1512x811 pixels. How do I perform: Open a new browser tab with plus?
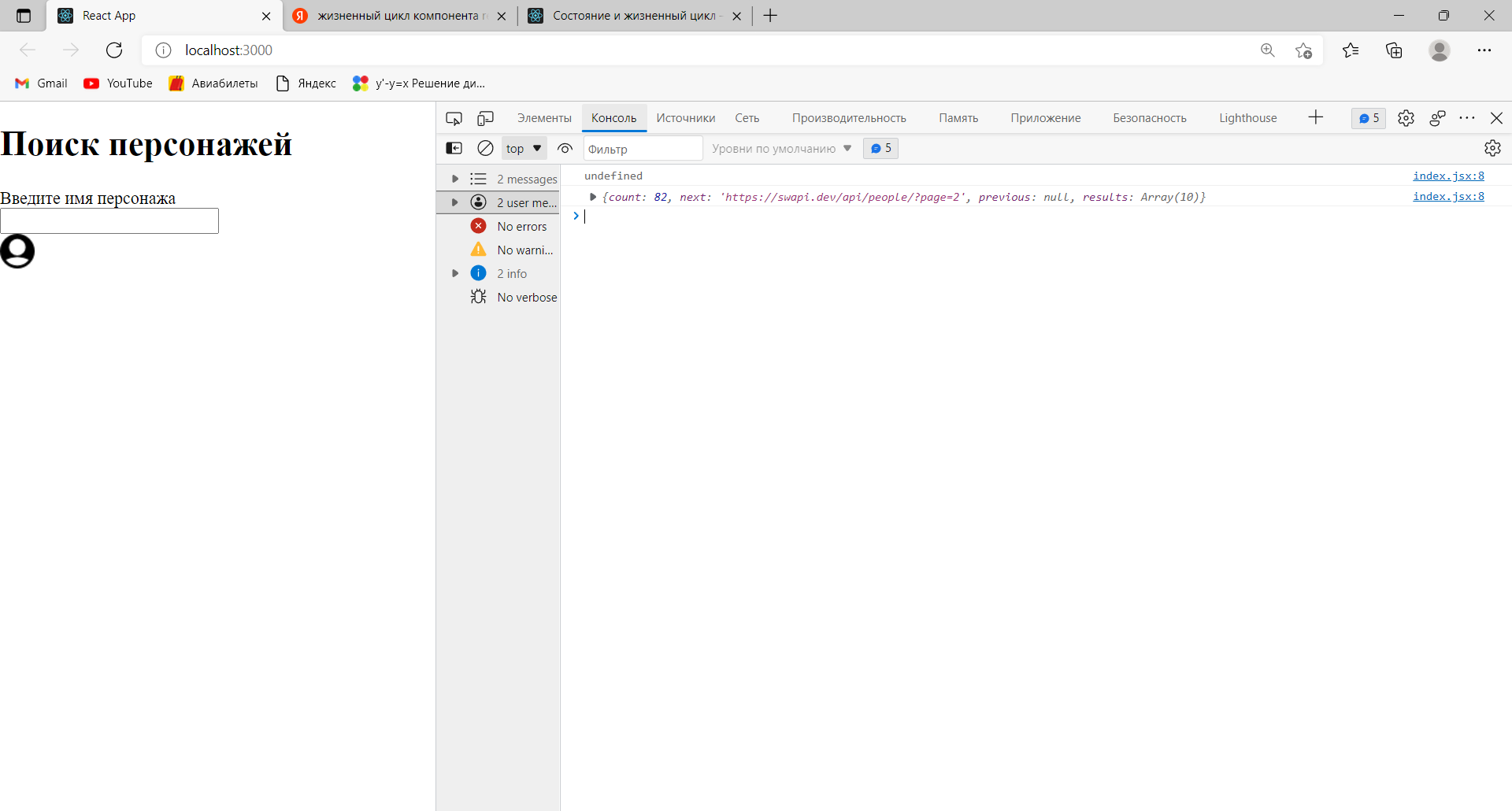[x=770, y=16]
